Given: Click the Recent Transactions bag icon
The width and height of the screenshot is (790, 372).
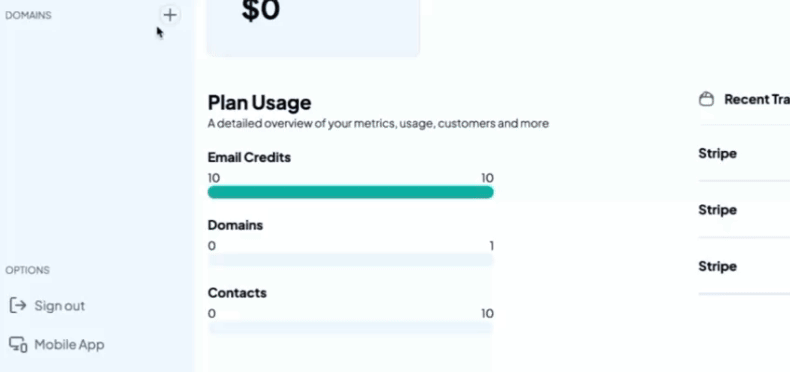Looking at the screenshot, I should 706,99.
